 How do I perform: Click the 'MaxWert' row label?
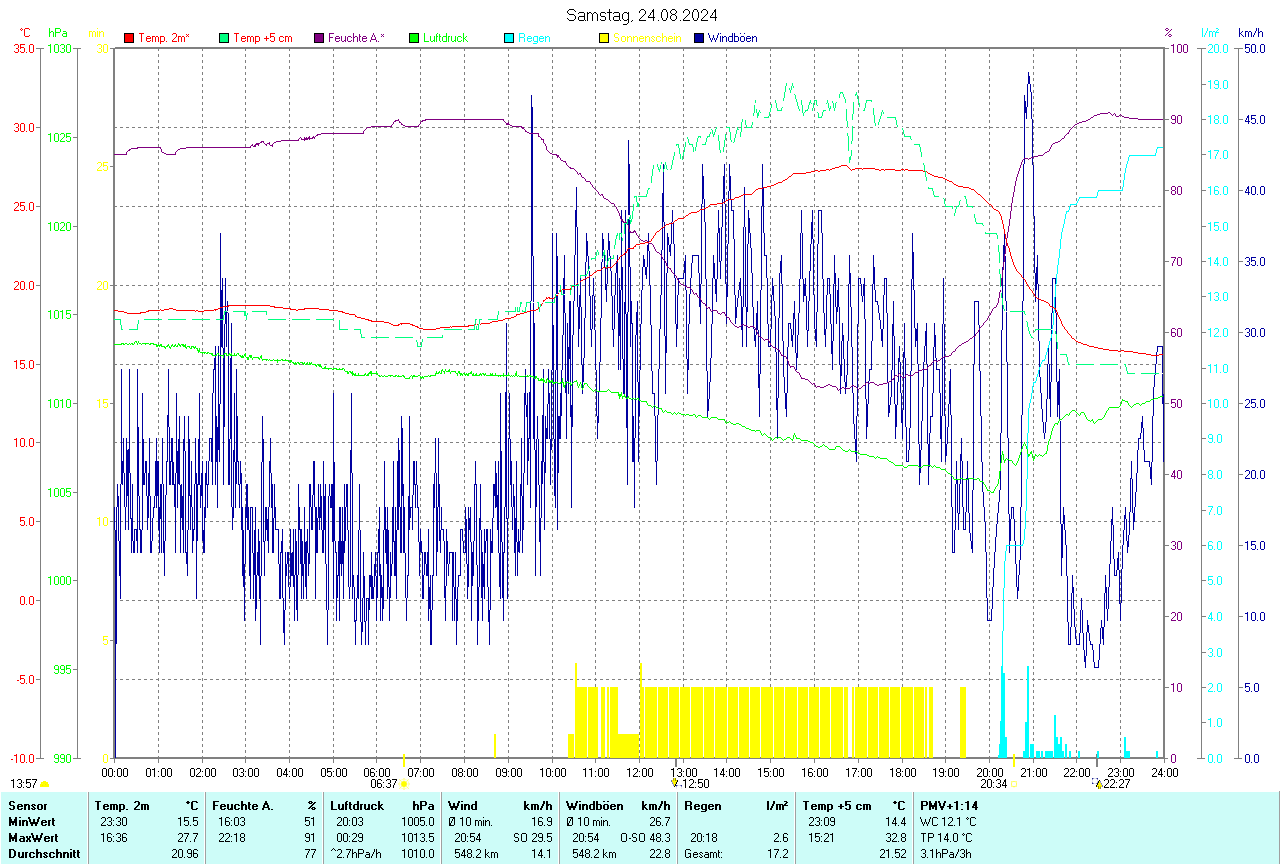[x=32, y=837]
